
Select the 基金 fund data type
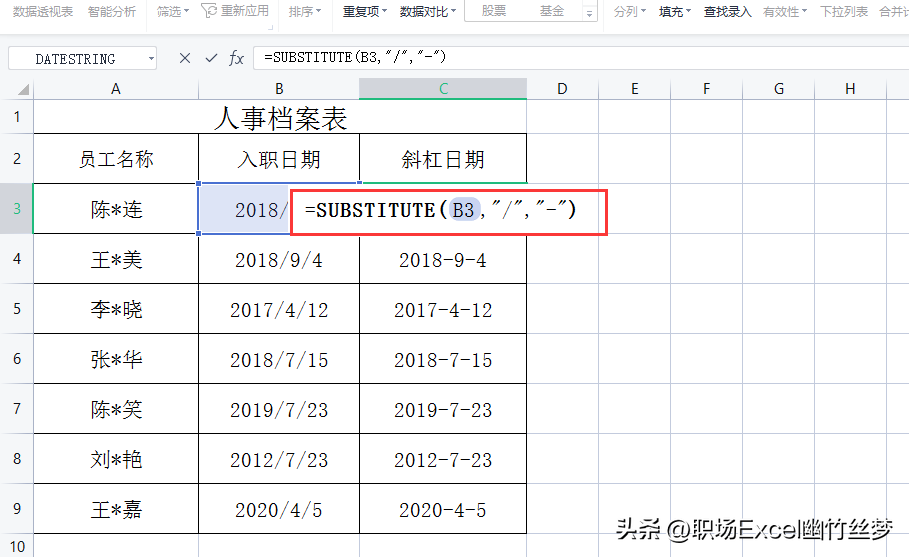[552, 10]
